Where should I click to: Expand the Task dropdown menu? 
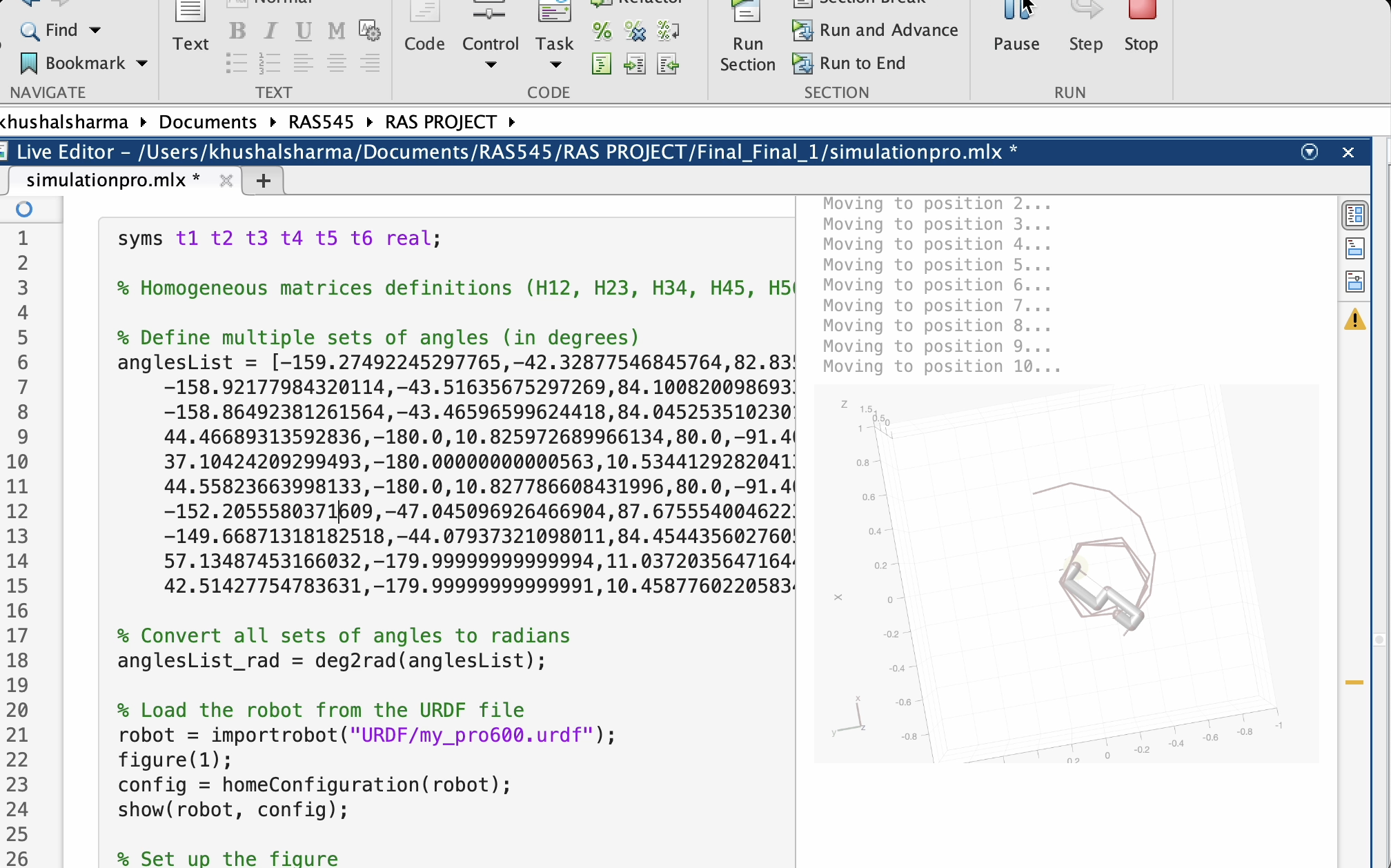[555, 65]
